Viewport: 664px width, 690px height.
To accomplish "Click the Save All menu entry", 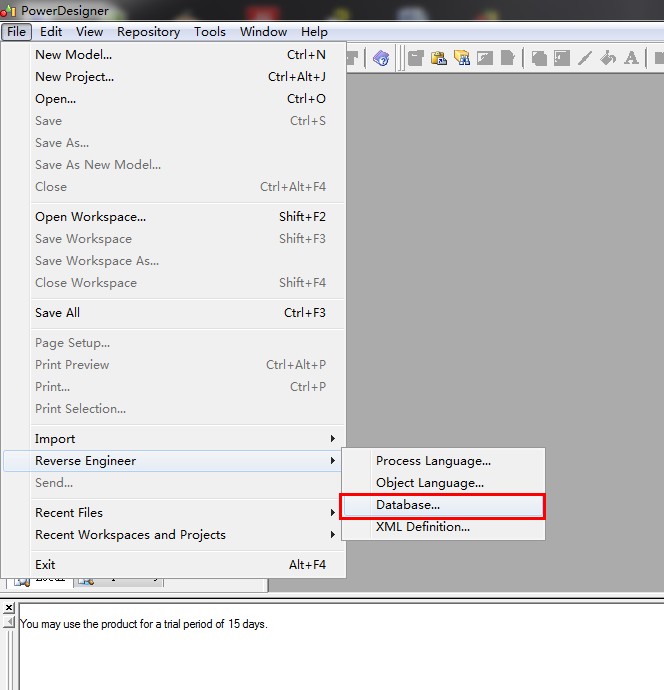I will click(x=58, y=313).
